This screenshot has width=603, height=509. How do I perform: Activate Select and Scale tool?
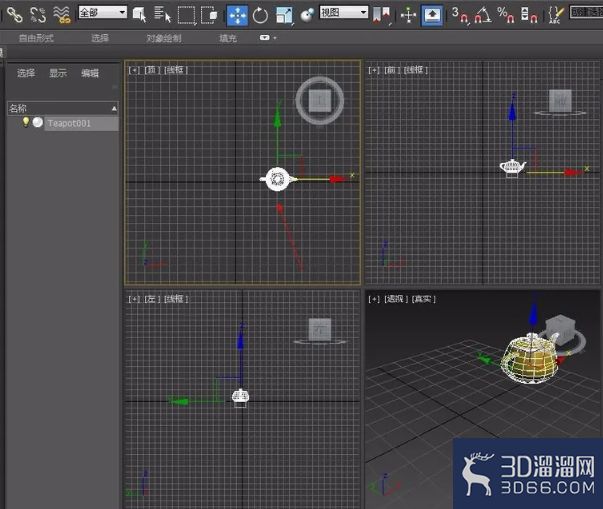coord(285,16)
